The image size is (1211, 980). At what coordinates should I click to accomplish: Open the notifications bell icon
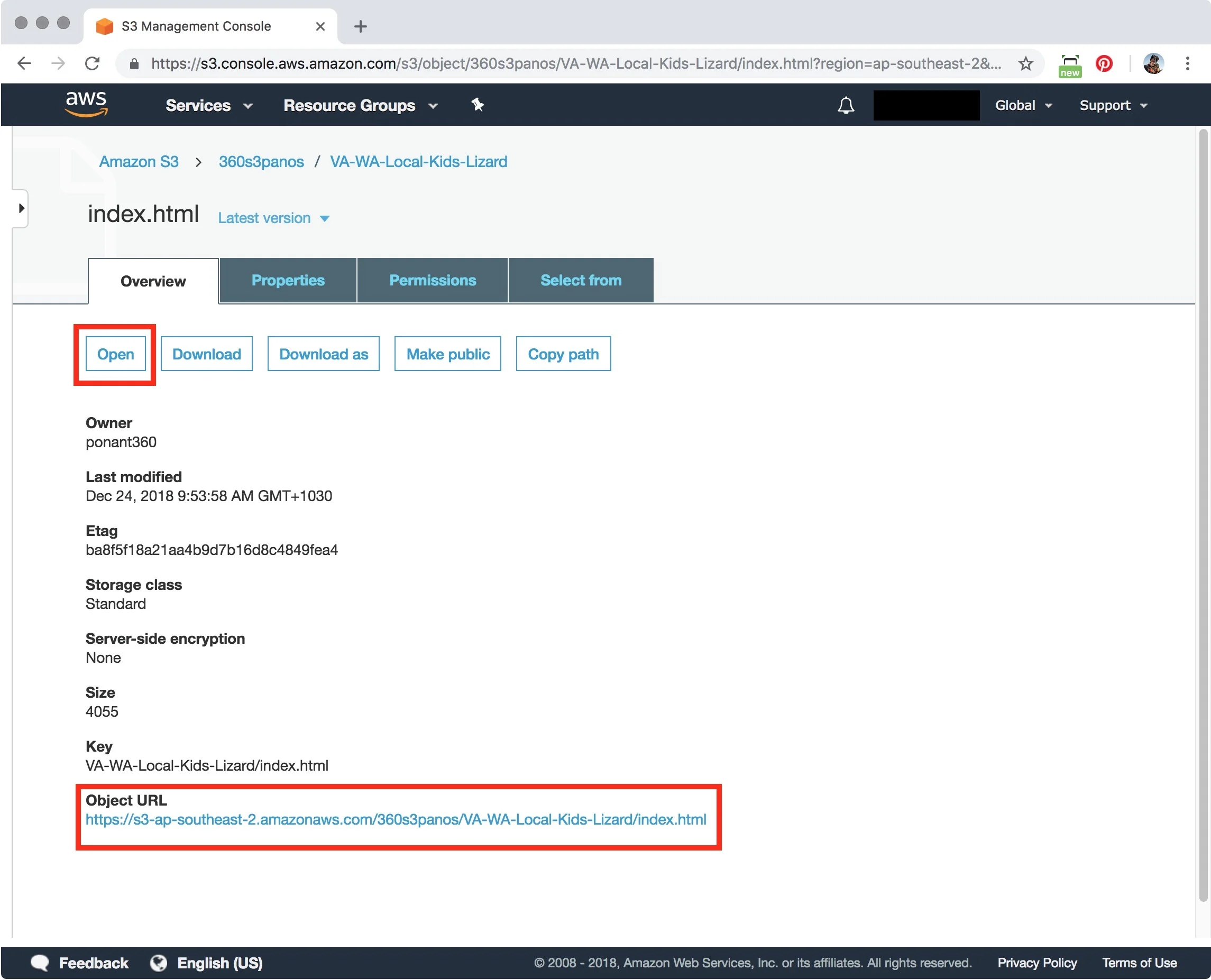846,106
